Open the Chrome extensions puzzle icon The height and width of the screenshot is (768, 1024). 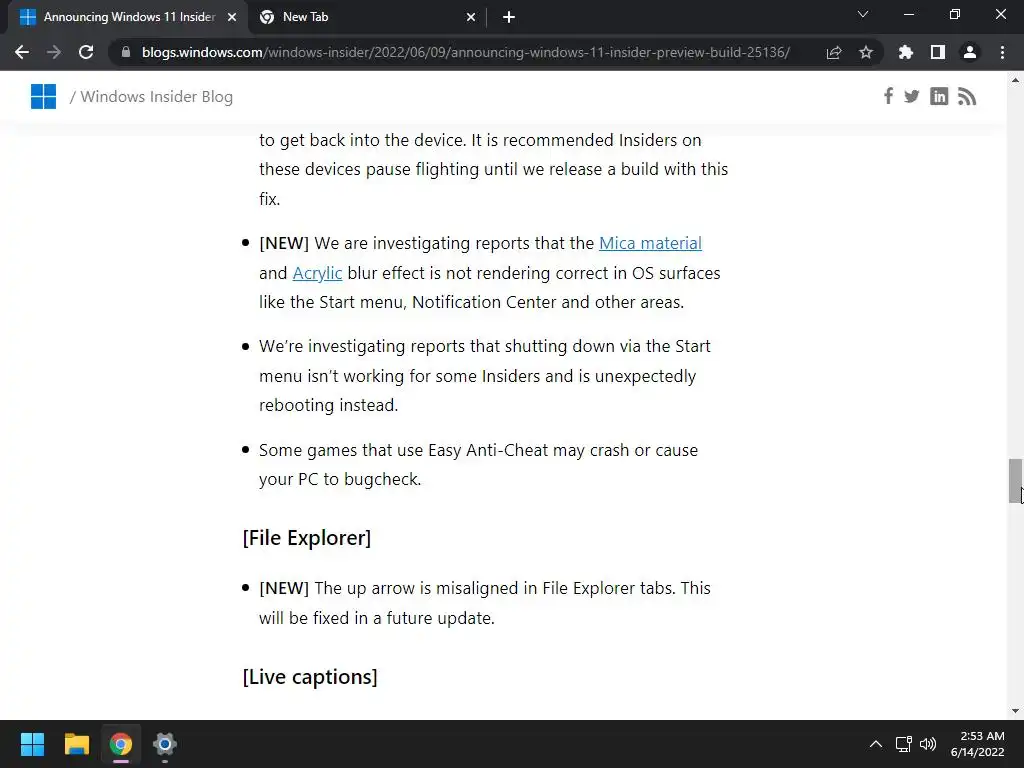906,52
